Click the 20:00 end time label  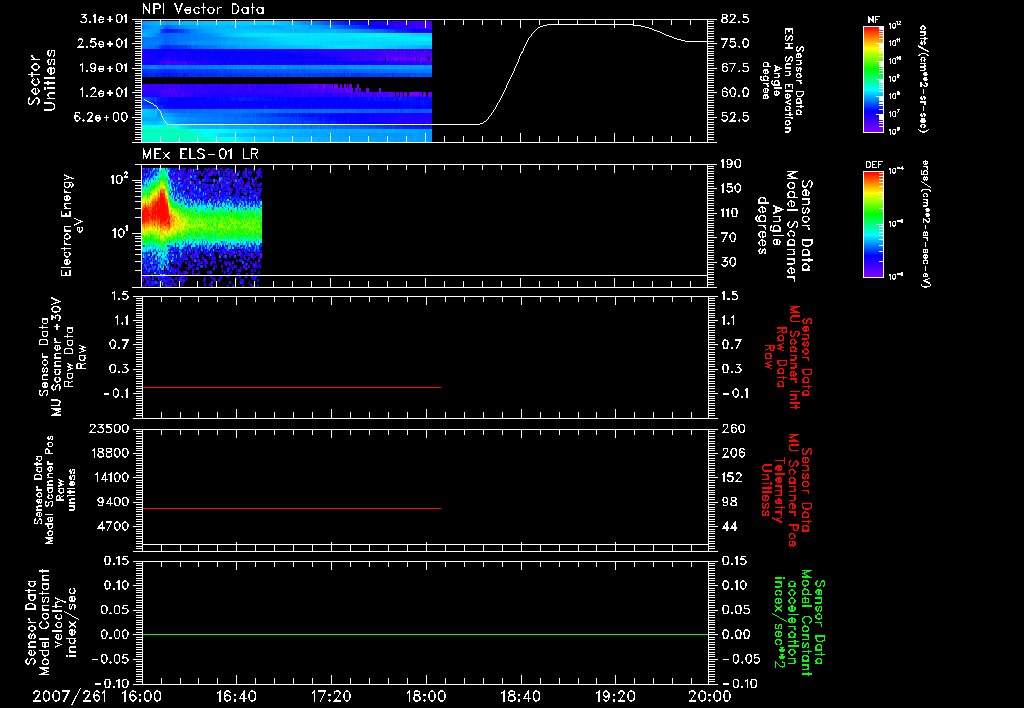coord(709,696)
